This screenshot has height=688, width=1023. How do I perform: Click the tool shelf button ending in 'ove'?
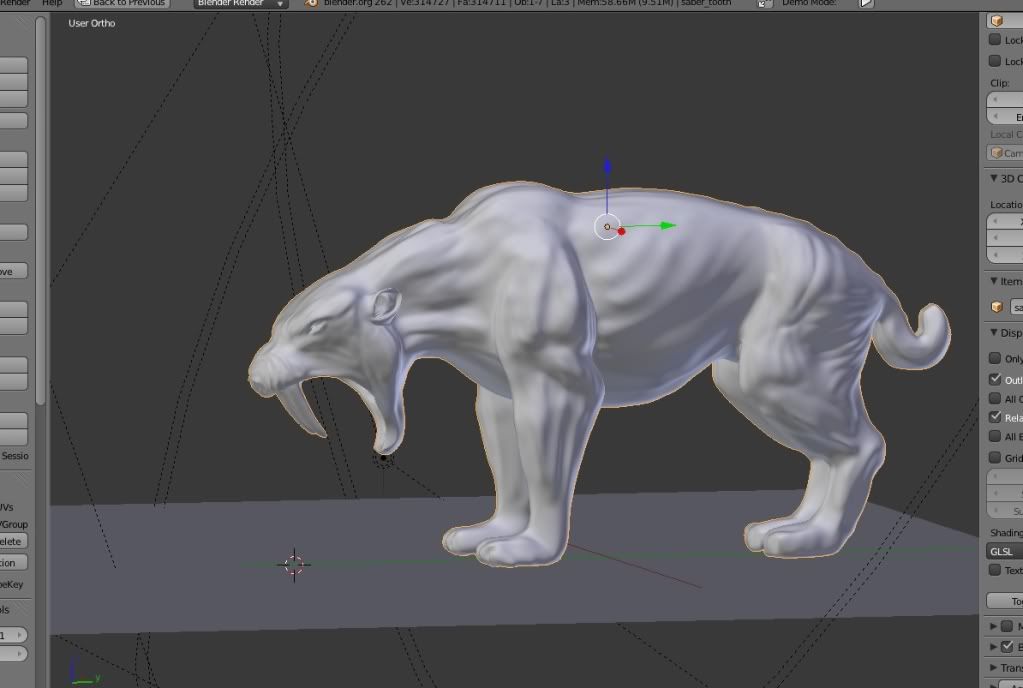coord(14,271)
